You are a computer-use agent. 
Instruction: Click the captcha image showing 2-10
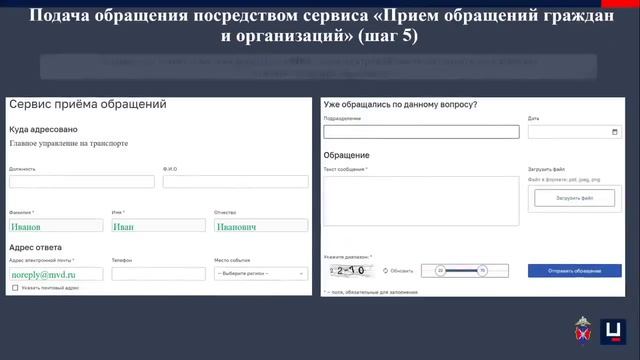point(351,271)
